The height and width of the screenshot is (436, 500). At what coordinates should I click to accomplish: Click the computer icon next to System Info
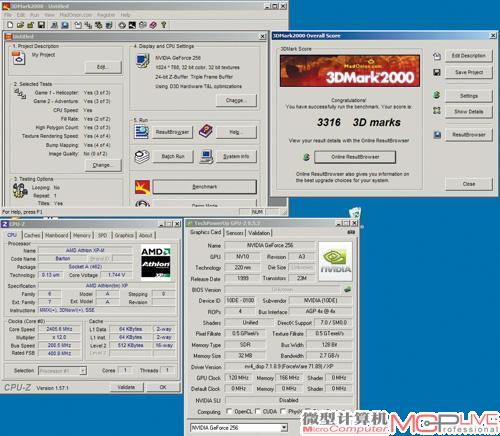click(206, 157)
